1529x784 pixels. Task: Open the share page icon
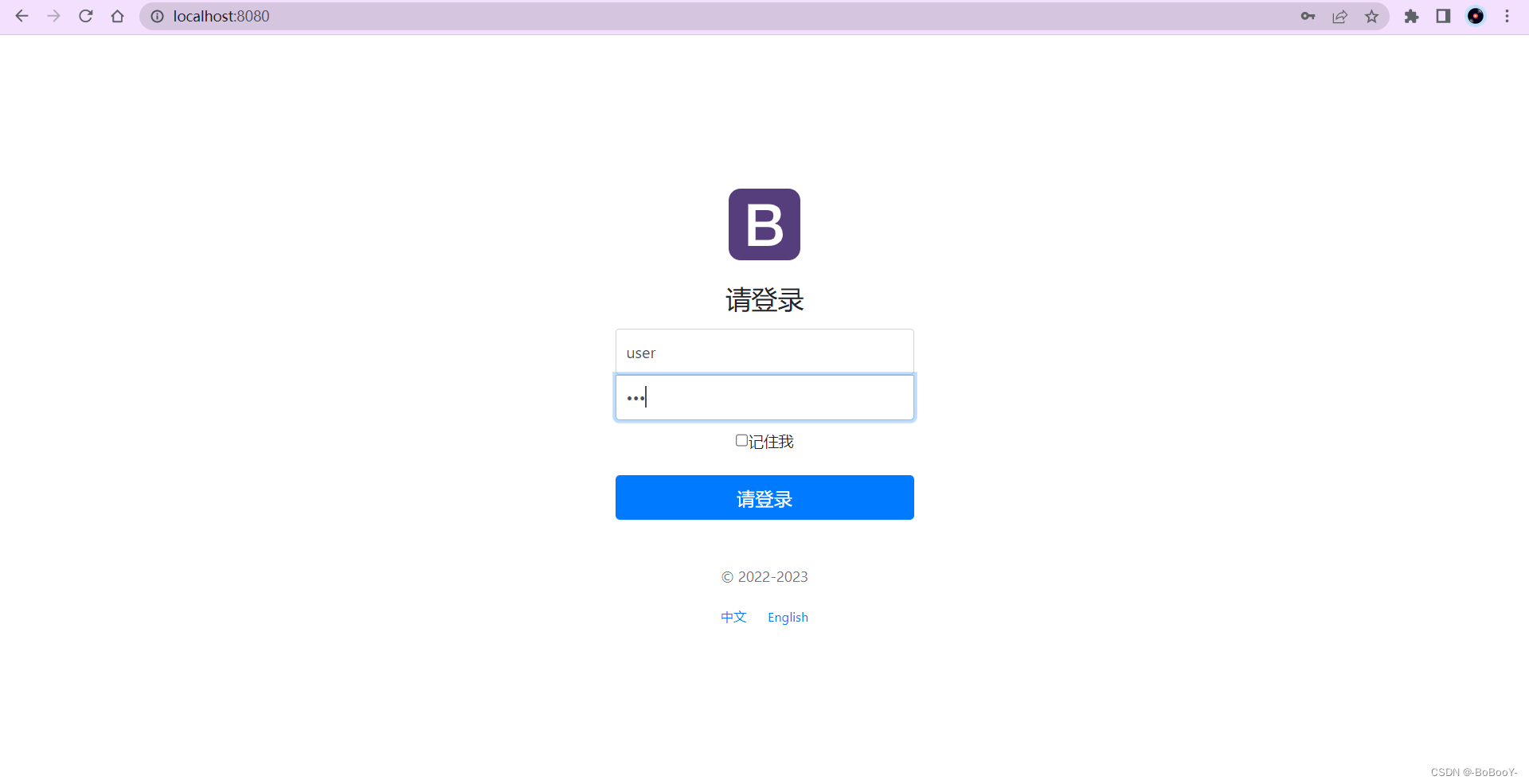point(1339,16)
